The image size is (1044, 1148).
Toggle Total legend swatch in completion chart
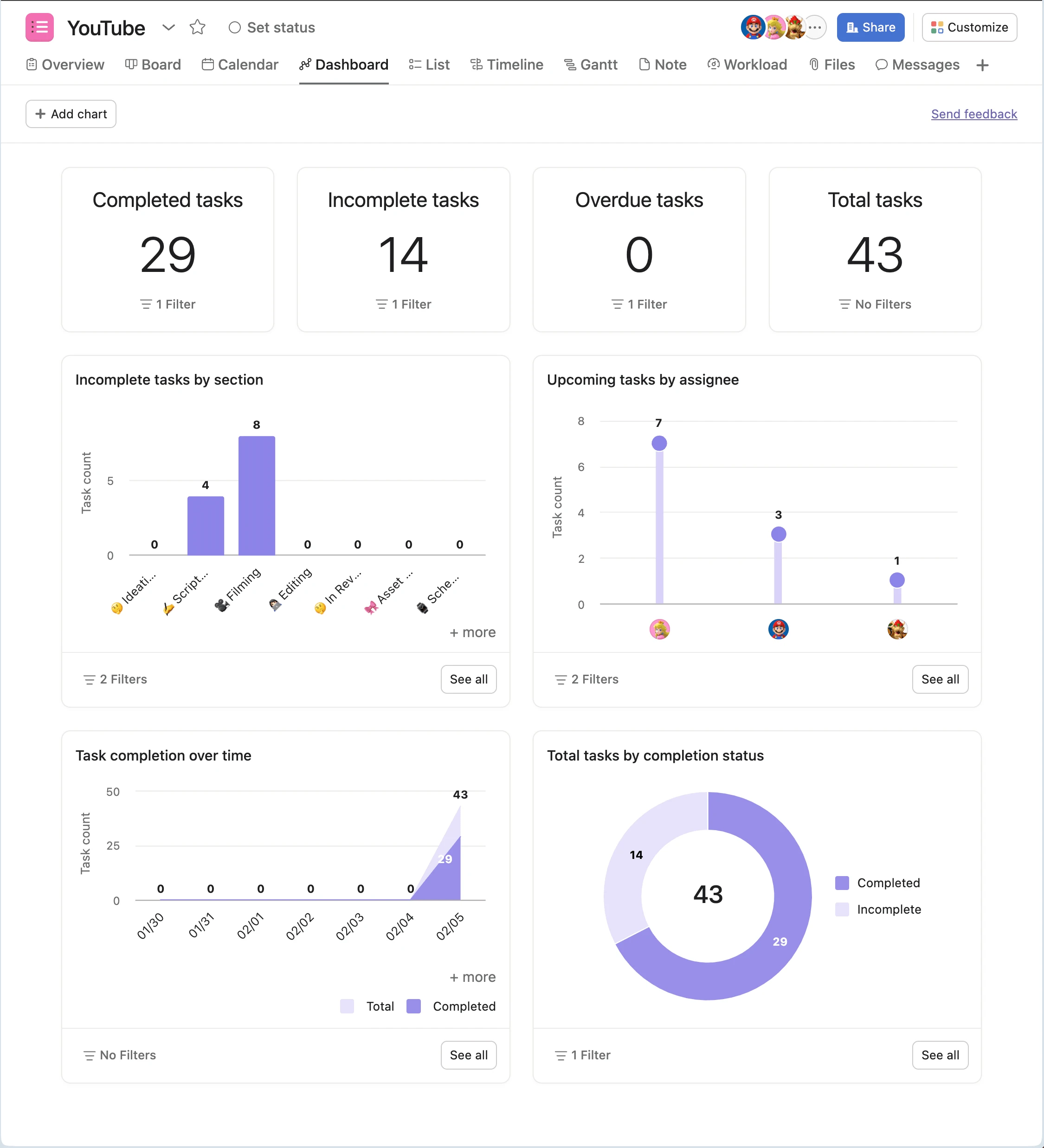347,1006
